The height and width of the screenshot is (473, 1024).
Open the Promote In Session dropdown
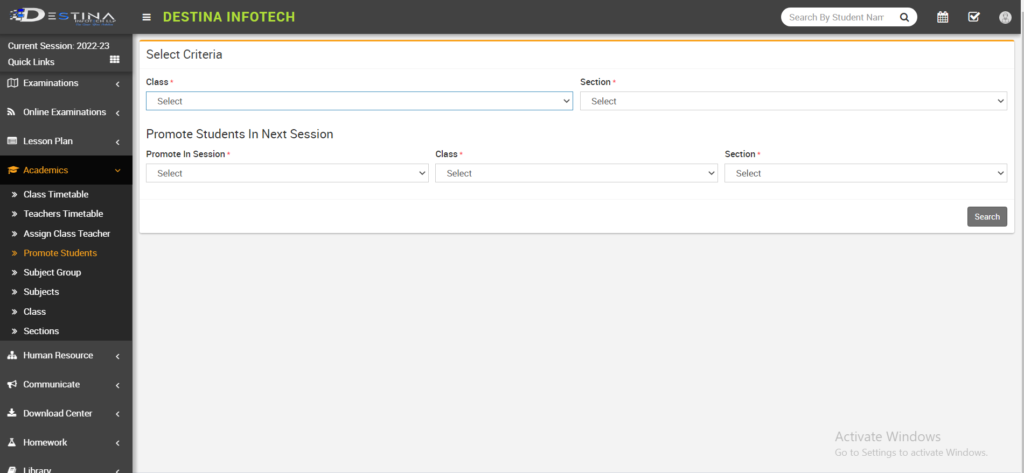287,173
